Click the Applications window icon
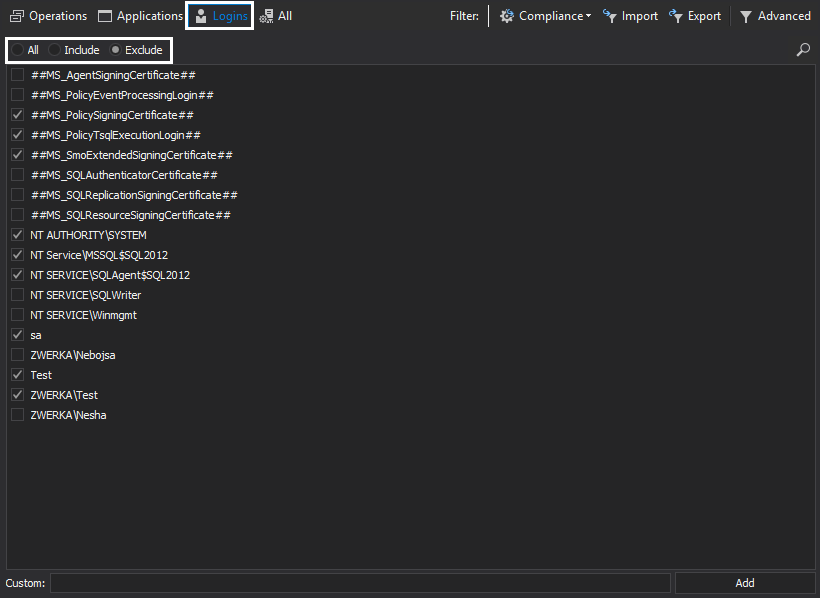The height and width of the screenshot is (598, 820). 105,16
